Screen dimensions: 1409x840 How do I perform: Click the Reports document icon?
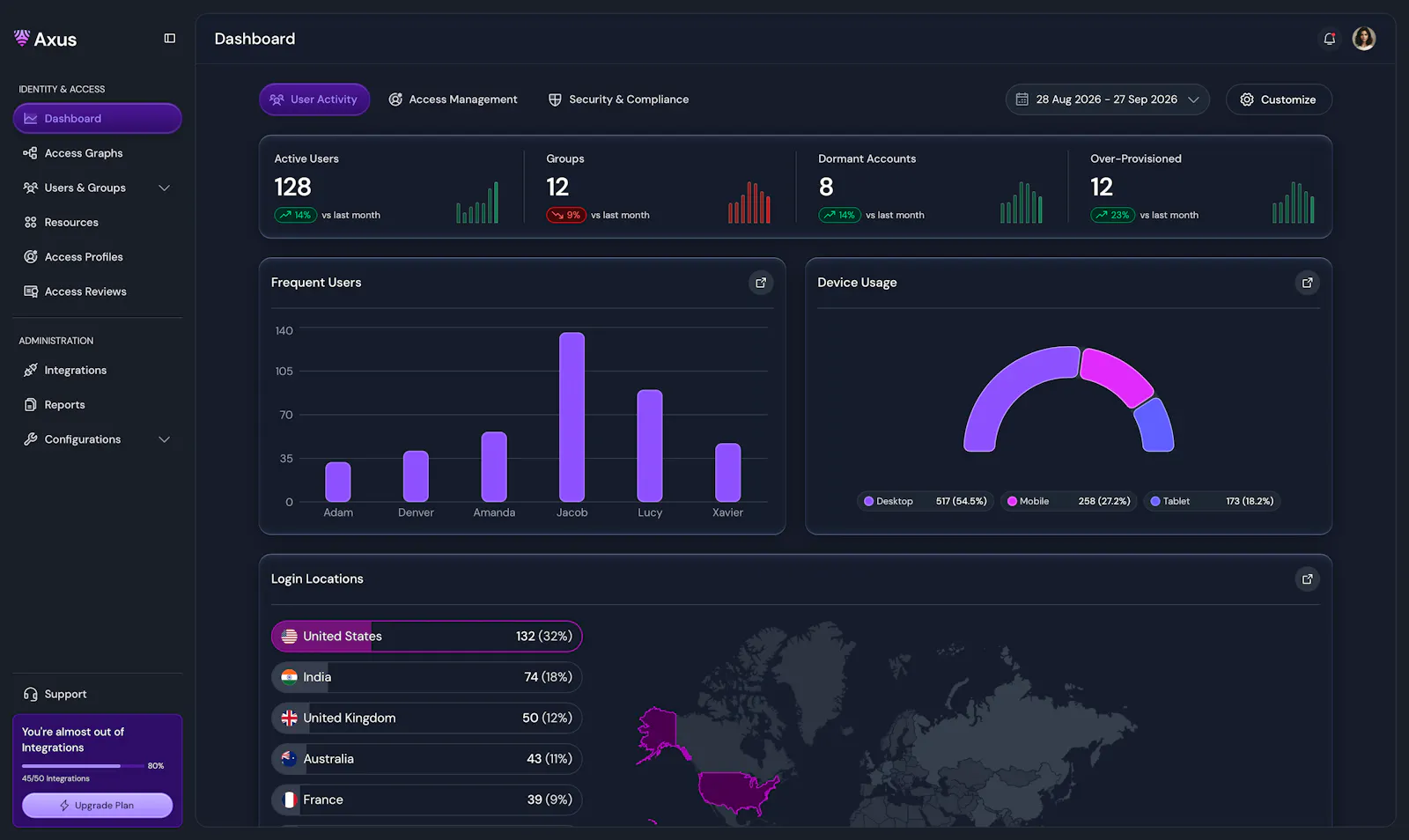pyautogui.click(x=31, y=405)
